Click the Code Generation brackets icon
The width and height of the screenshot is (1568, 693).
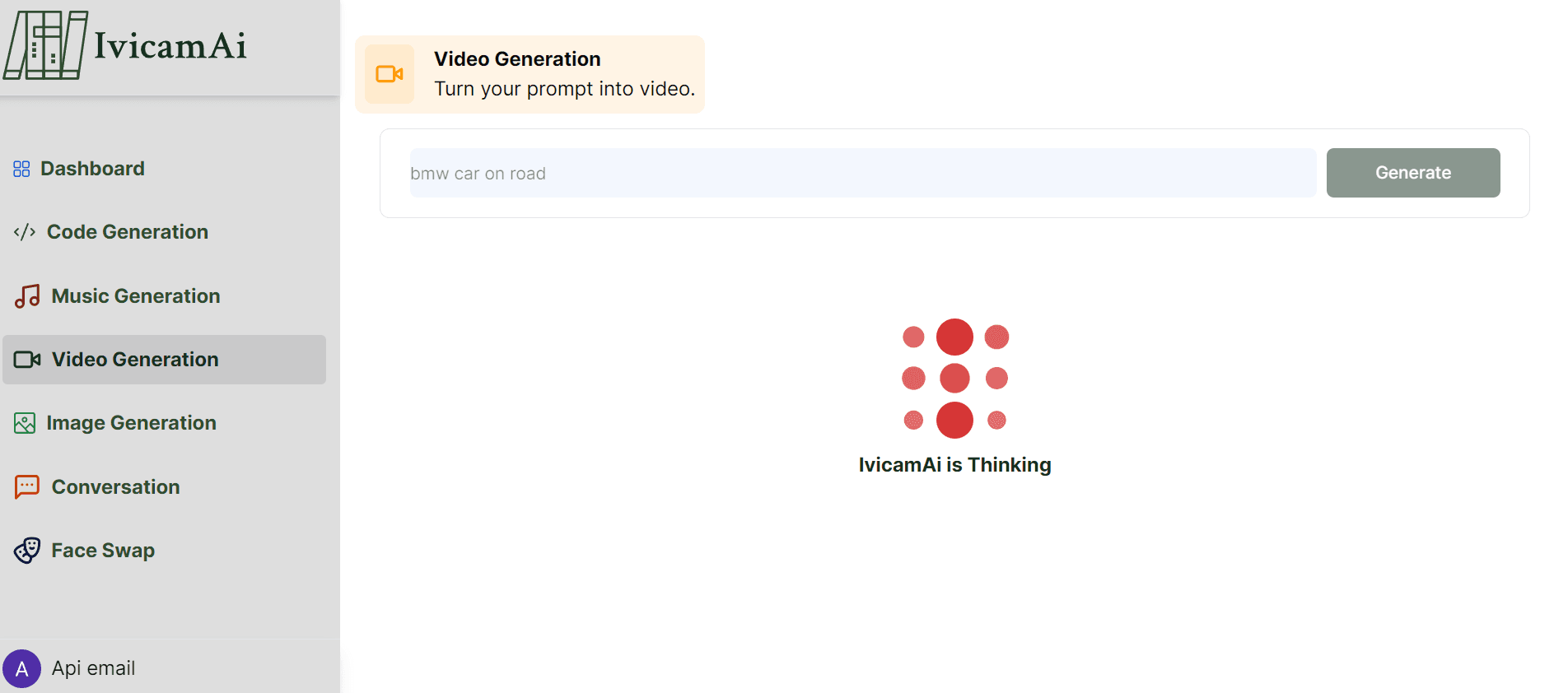(25, 232)
